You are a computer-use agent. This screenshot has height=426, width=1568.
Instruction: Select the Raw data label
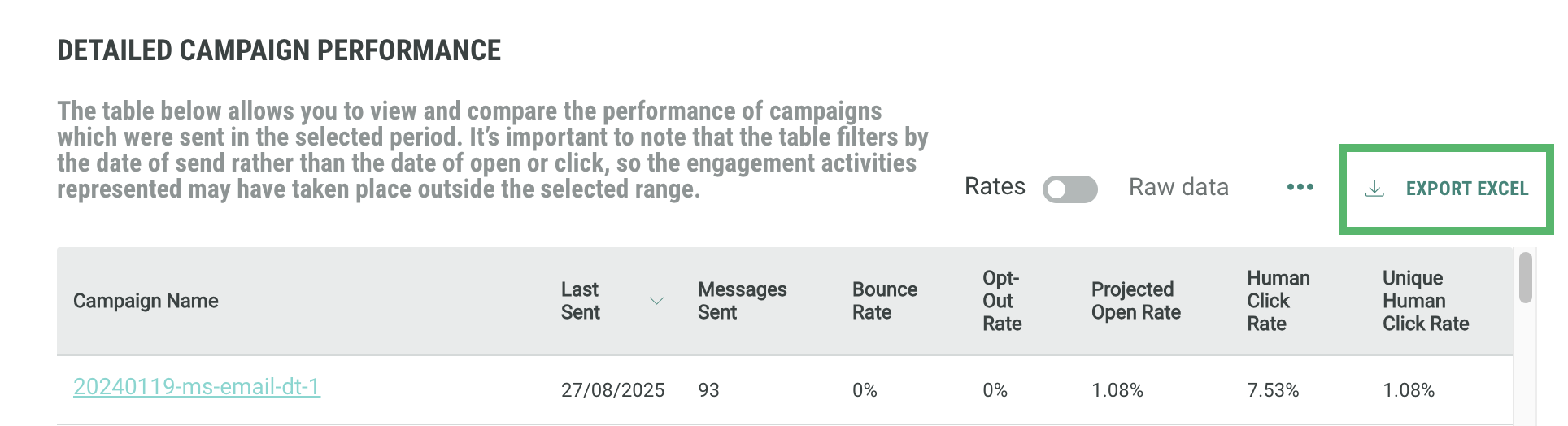1178,188
